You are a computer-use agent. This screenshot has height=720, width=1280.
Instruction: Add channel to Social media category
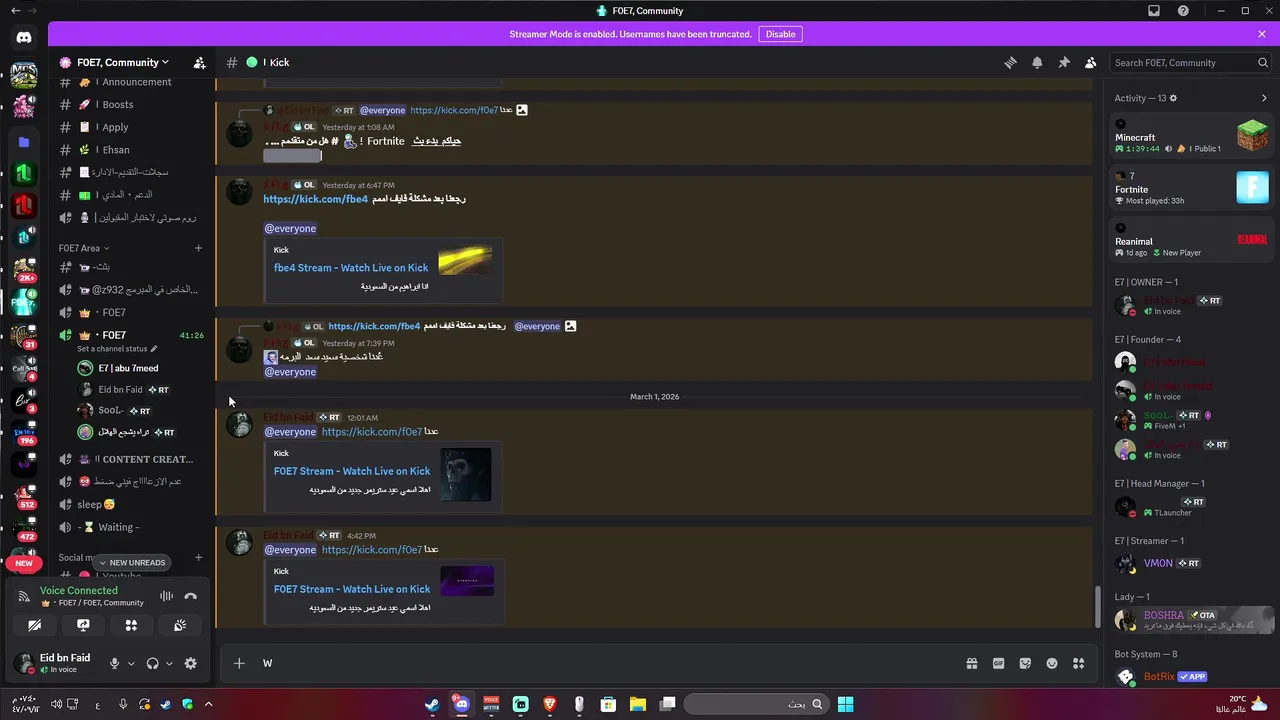(198, 557)
